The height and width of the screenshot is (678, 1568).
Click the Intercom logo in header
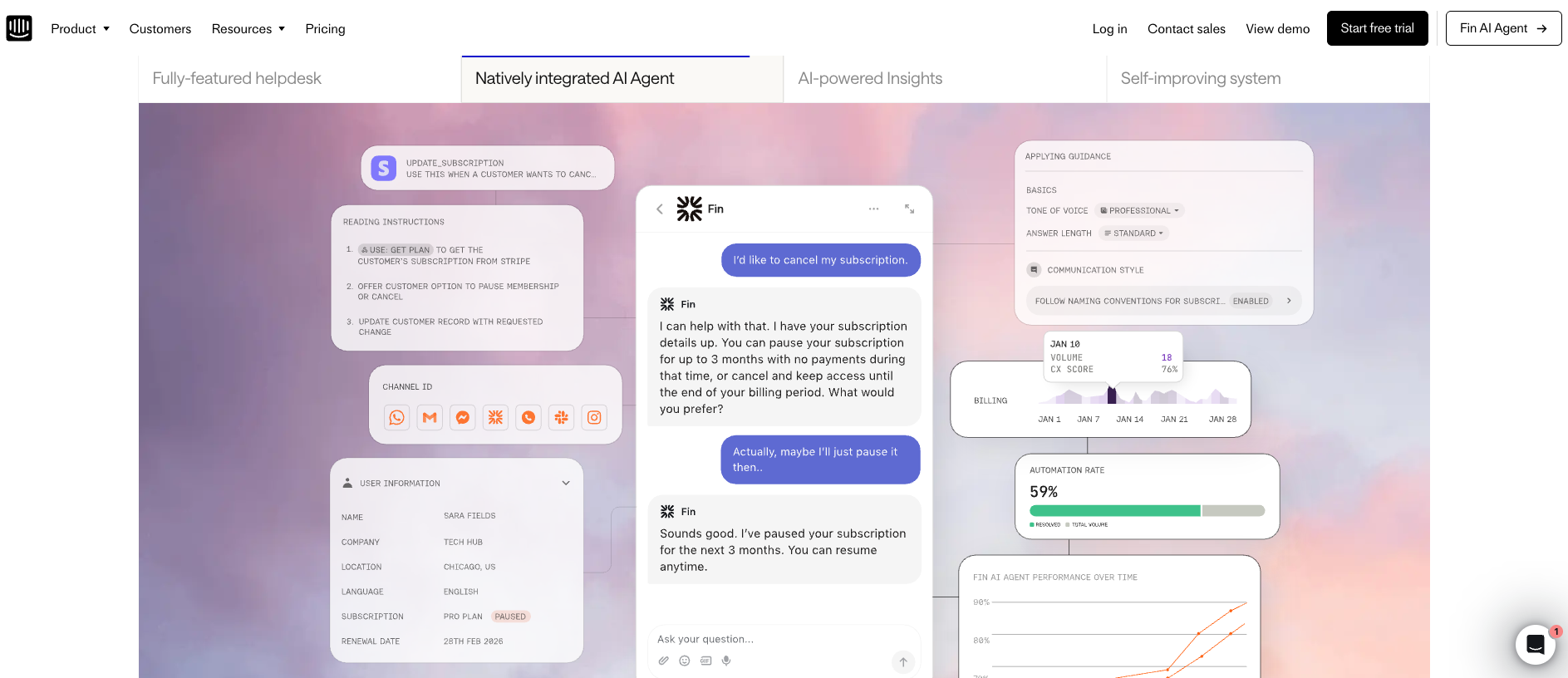coord(19,28)
